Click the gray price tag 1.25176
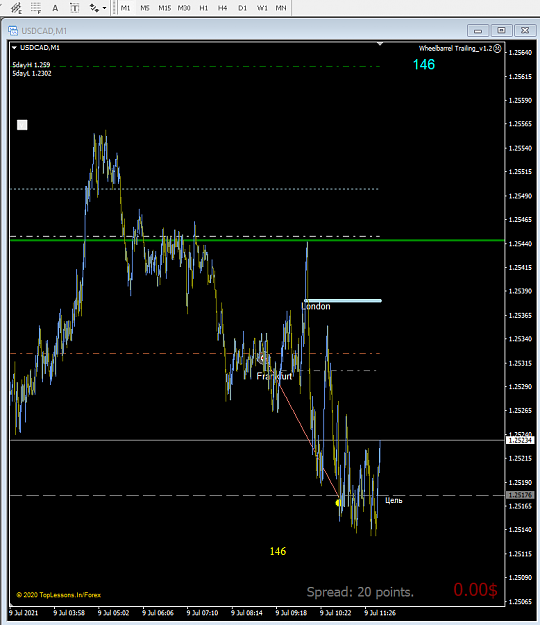540x625 pixels. (x=520, y=495)
